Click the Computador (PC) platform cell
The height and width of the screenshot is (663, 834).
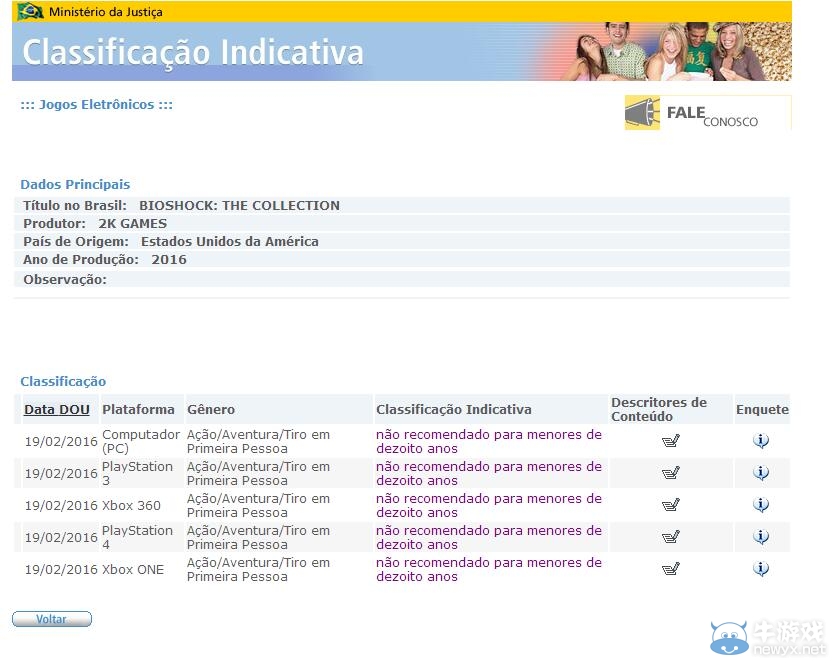click(141, 441)
